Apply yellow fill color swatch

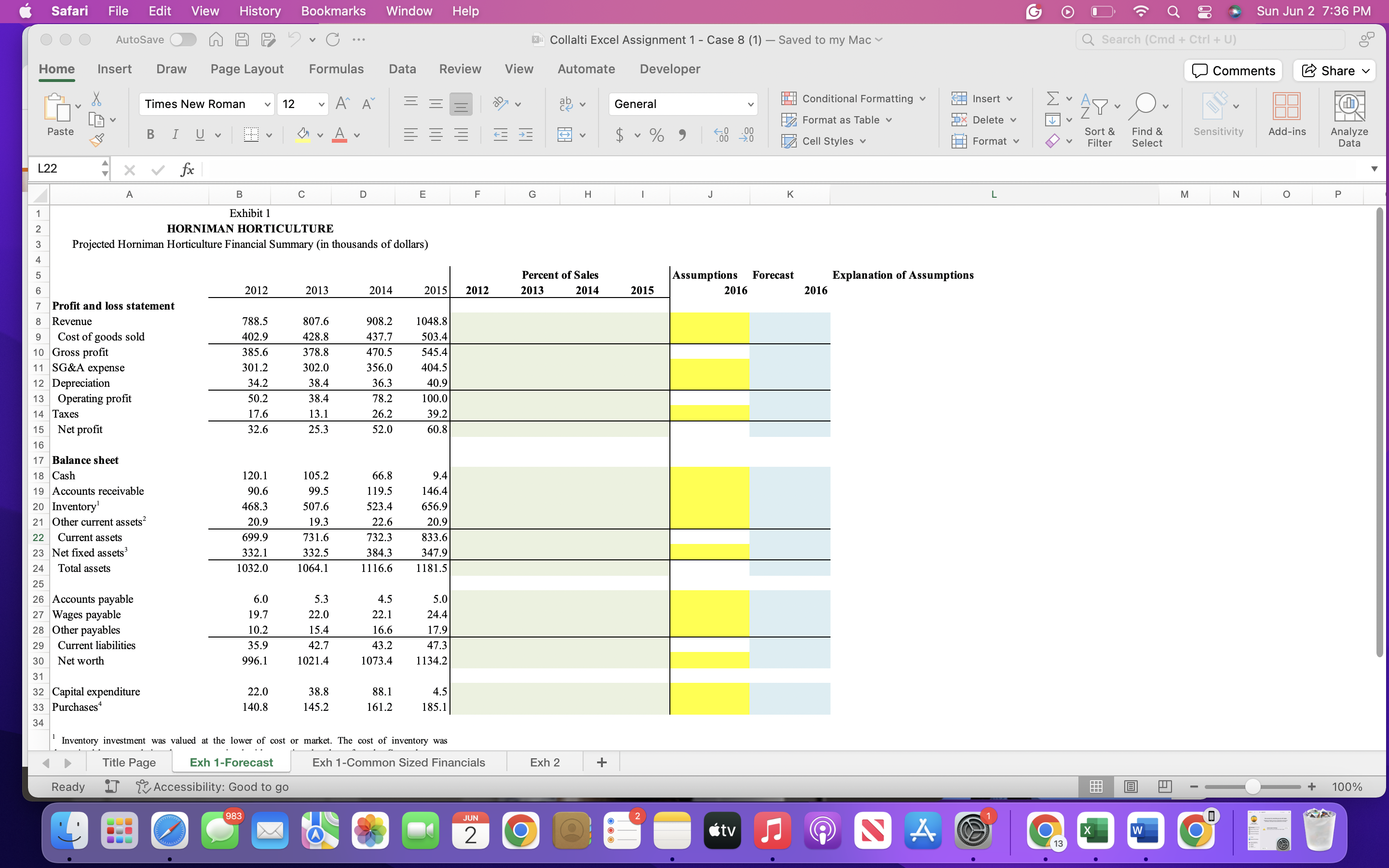pos(302,136)
